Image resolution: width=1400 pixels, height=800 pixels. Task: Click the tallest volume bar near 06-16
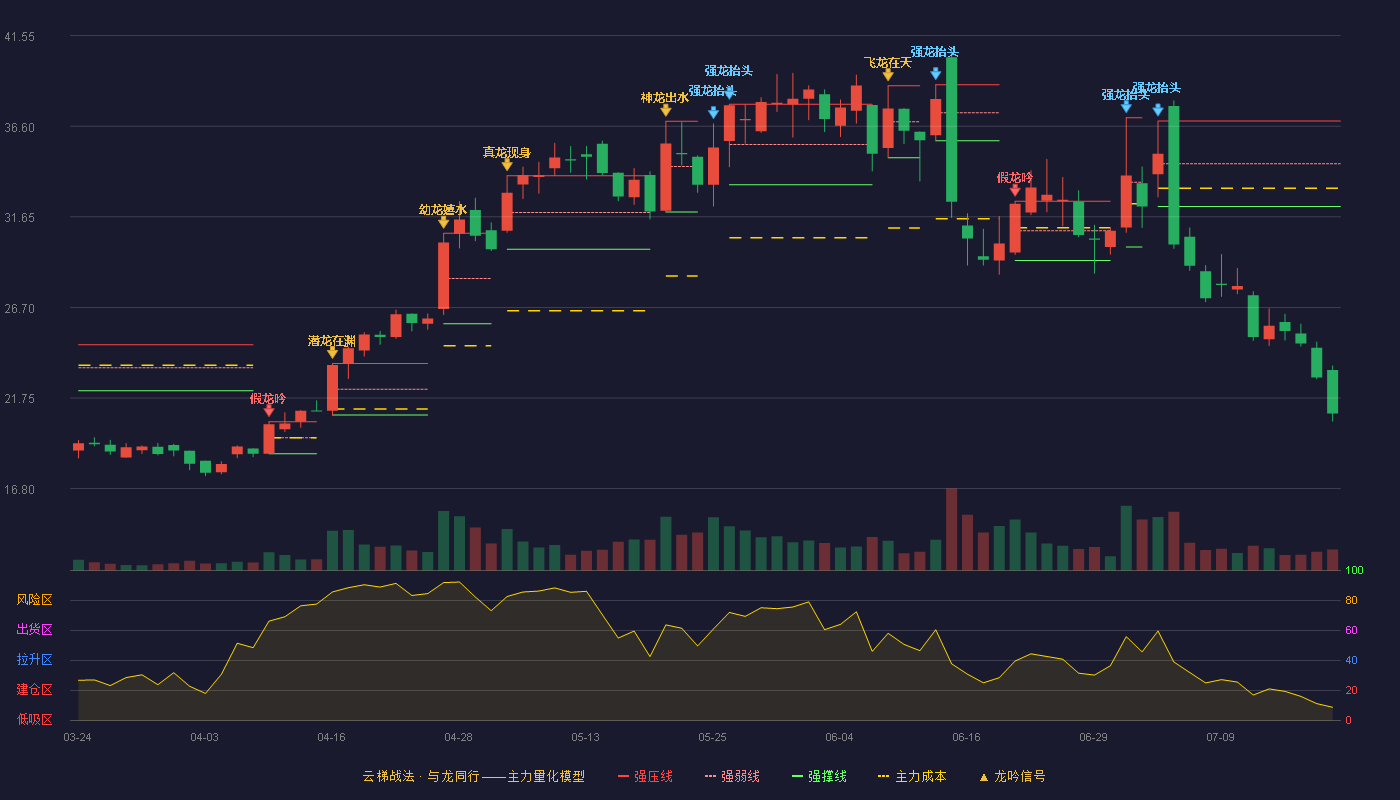click(x=951, y=529)
